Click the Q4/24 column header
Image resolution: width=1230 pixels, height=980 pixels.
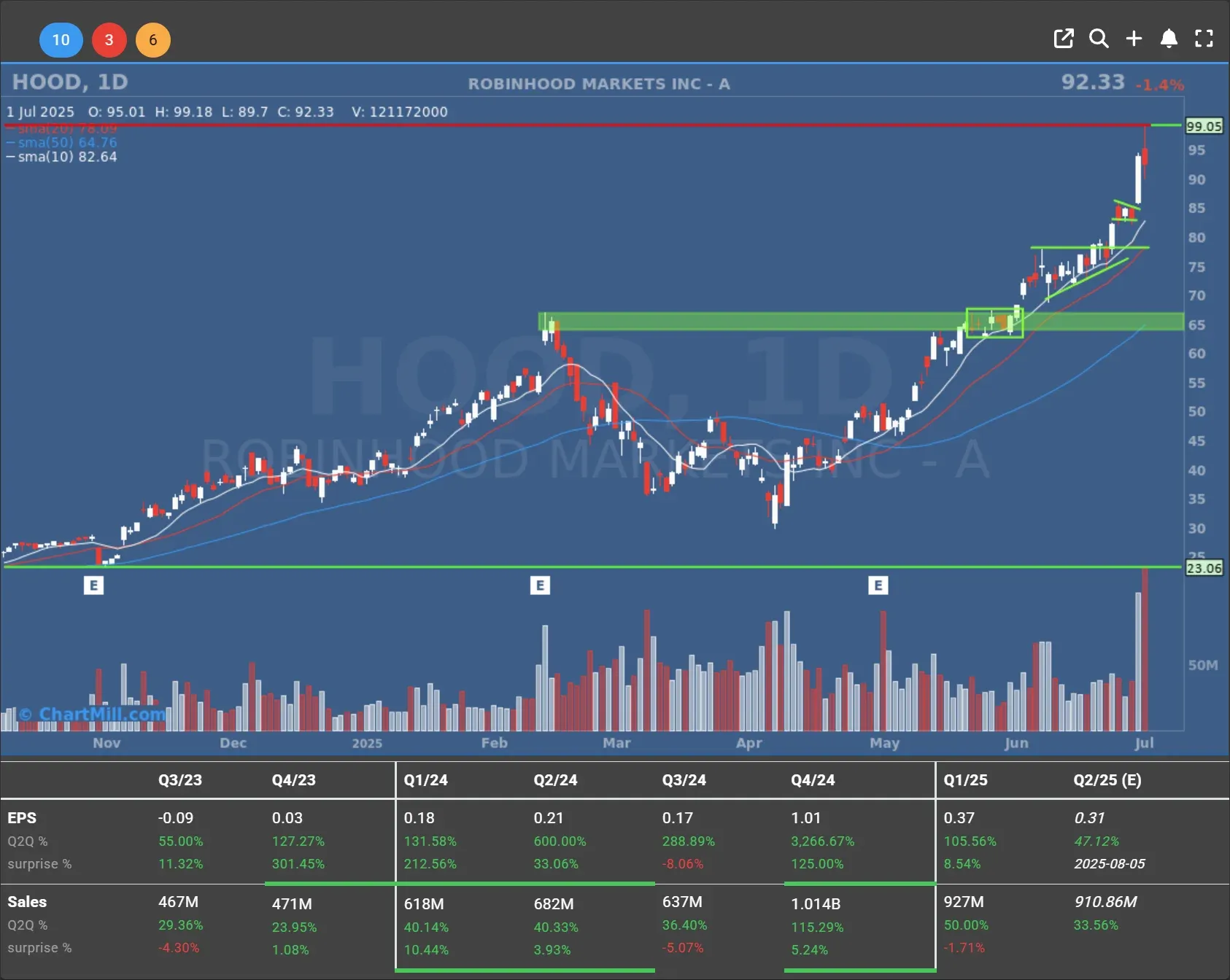813,779
